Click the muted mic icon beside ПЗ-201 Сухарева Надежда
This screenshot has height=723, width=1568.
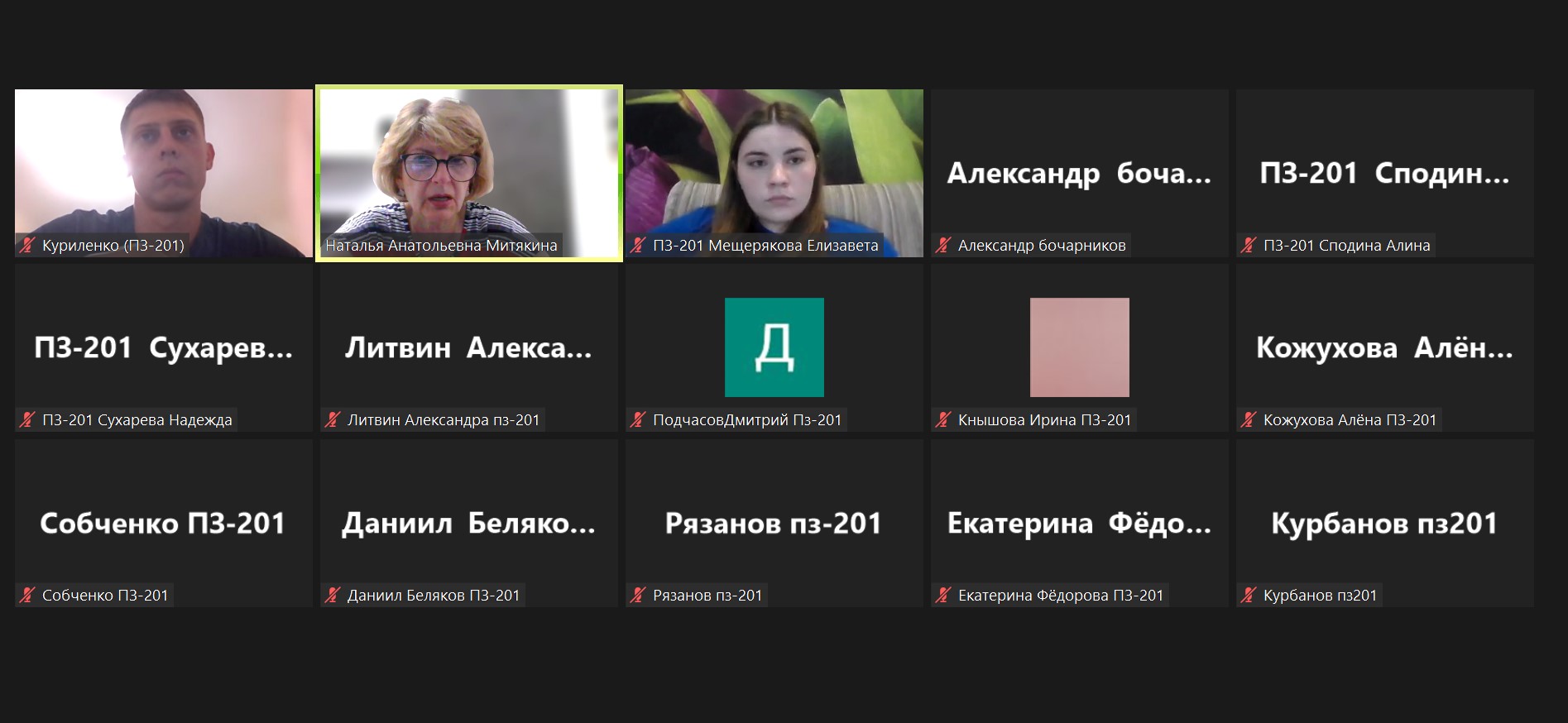(27, 419)
